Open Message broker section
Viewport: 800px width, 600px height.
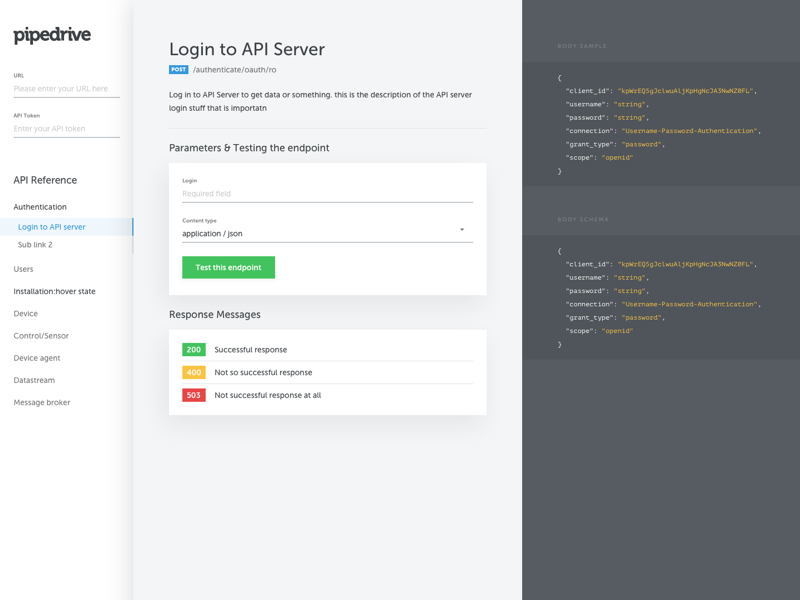click(42, 403)
